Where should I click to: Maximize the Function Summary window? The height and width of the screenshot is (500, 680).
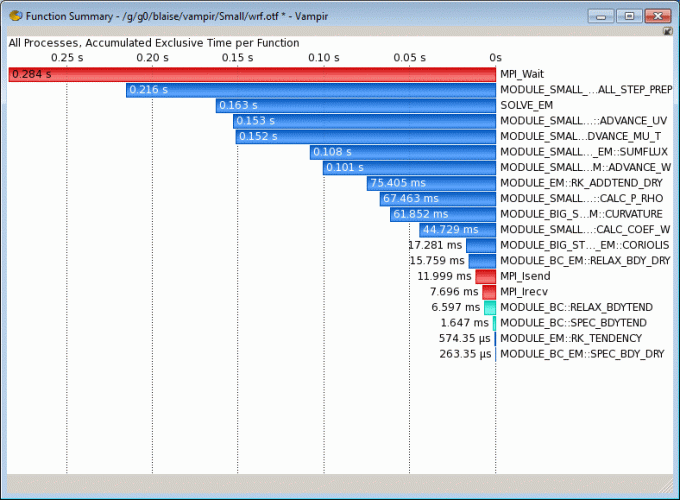(629, 16)
